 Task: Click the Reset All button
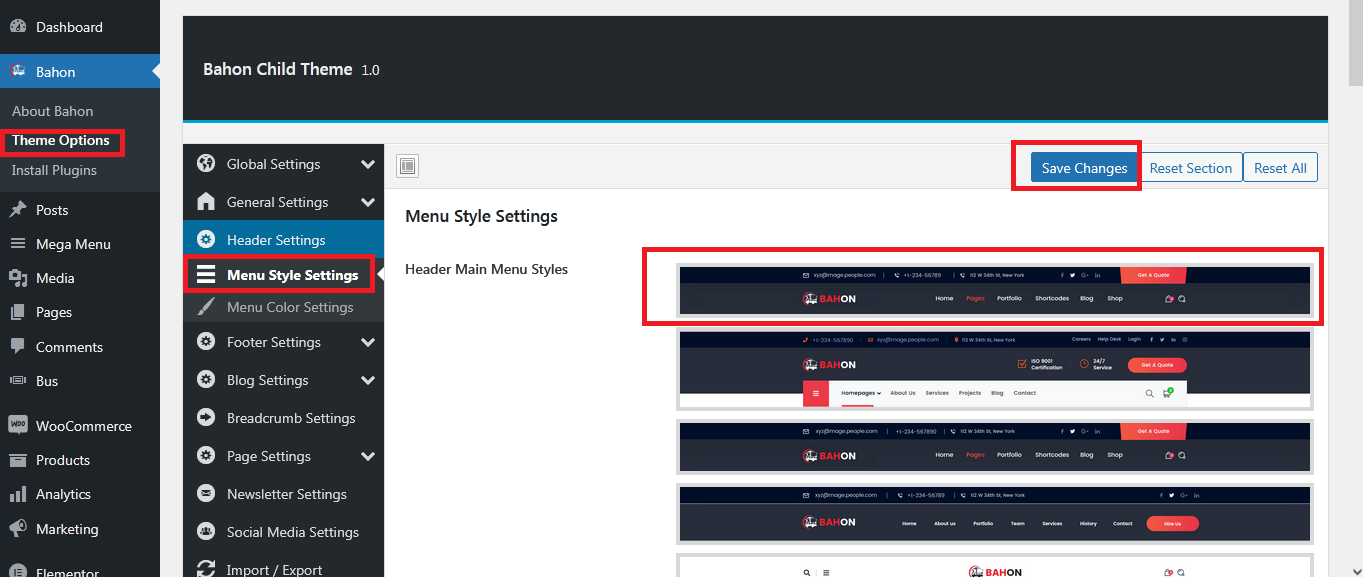pos(1280,168)
